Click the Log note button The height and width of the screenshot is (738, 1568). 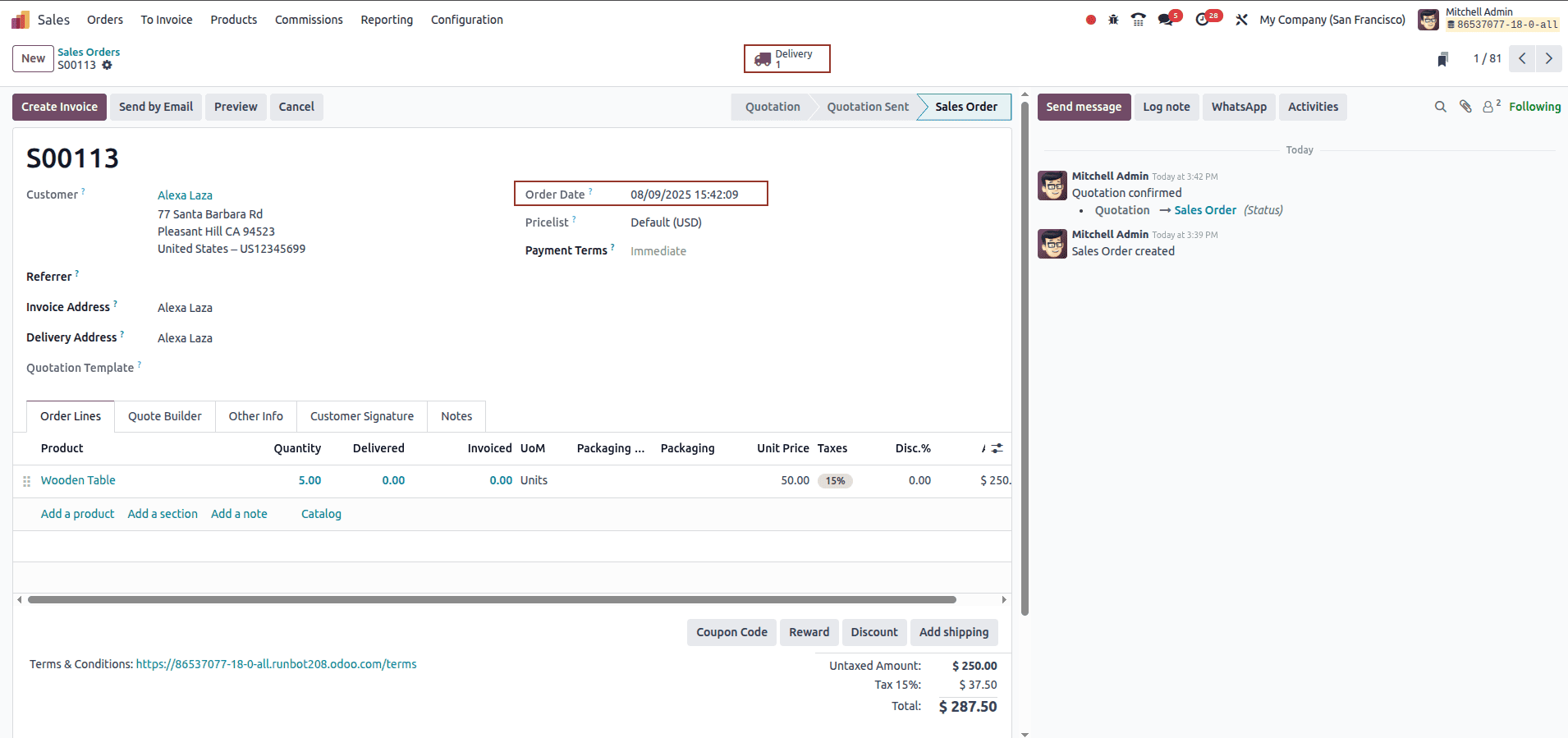coord(1167,107)
